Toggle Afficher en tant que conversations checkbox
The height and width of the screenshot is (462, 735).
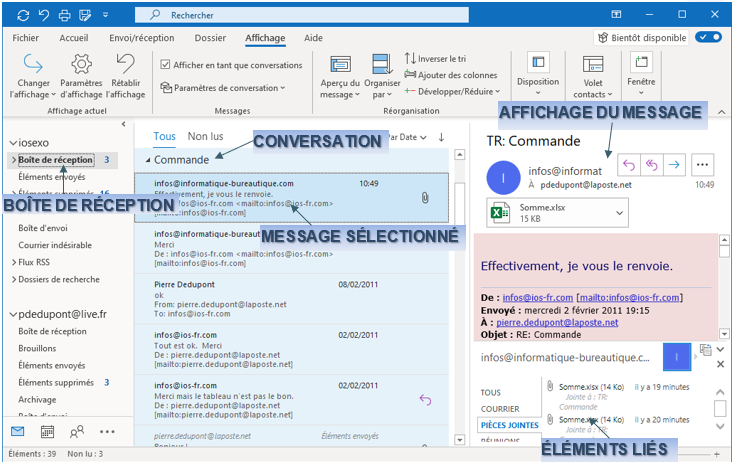165,65
